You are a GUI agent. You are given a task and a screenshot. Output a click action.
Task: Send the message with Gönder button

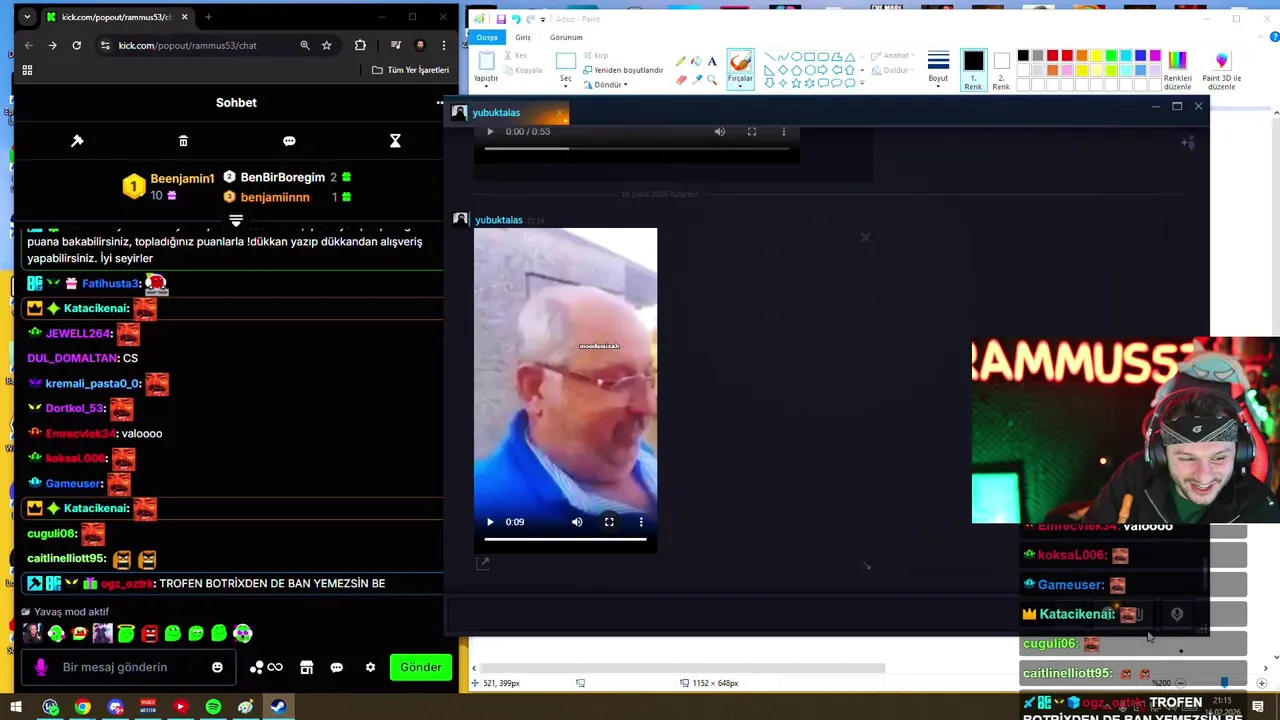(x=421, y=667)
